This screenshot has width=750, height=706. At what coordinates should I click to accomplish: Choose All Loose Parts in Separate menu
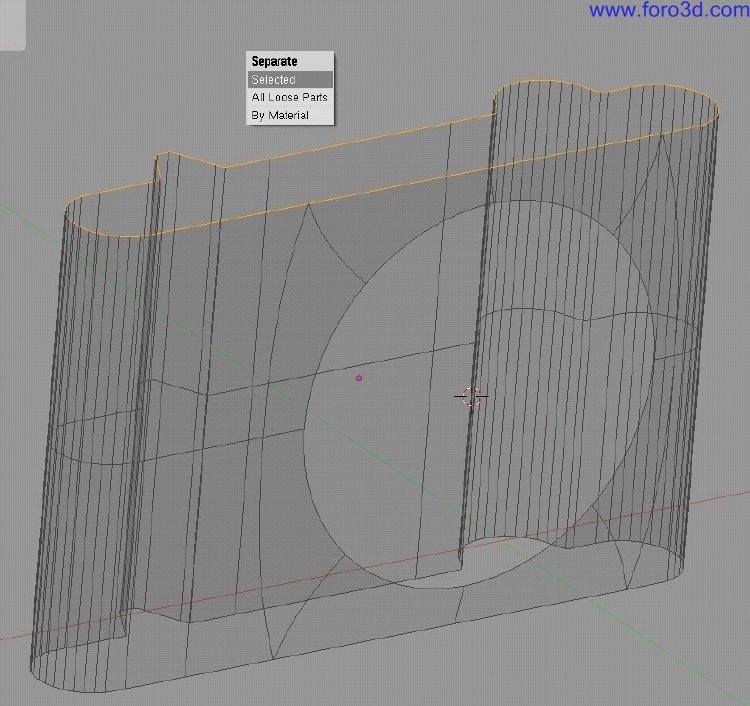click(290, 97)
